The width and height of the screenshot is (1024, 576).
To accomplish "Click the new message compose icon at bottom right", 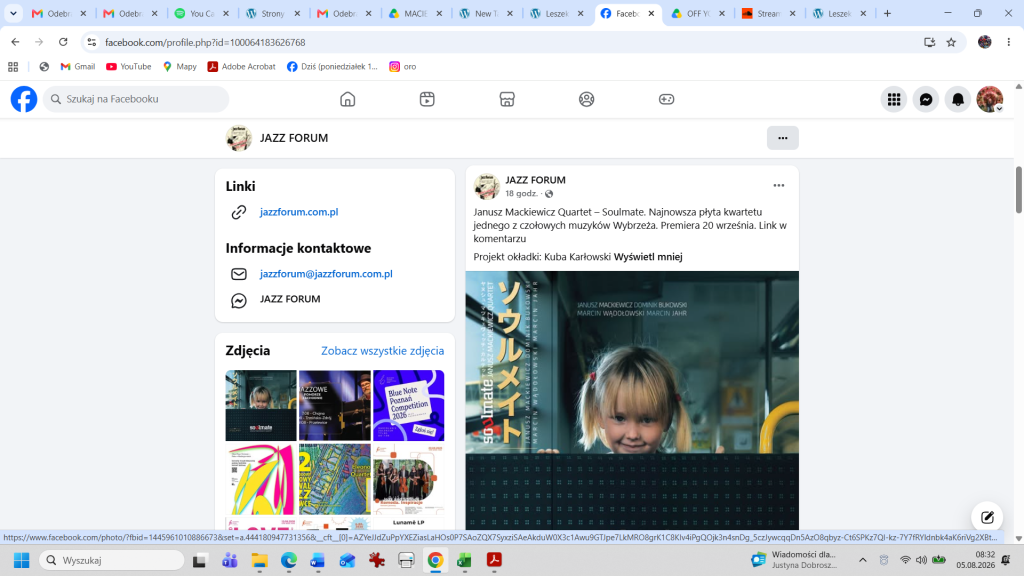I will coord(987,517).
